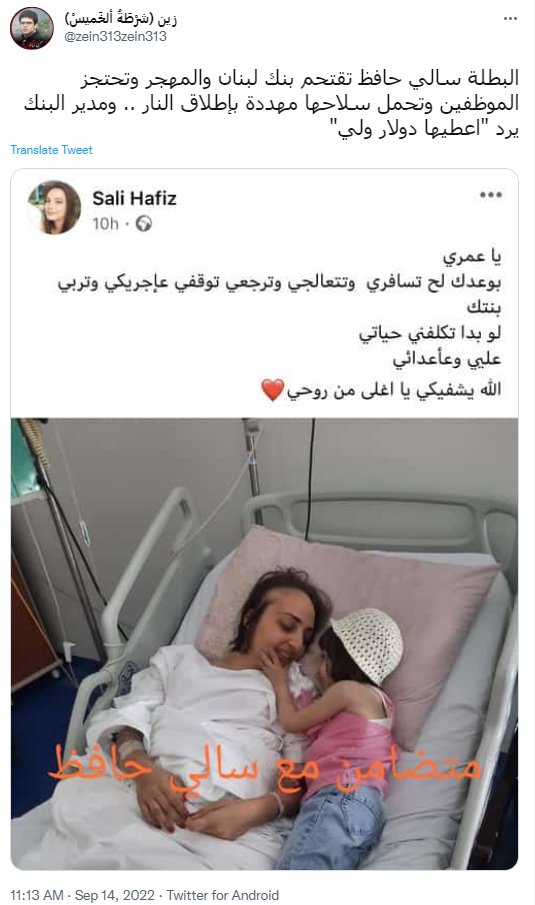Open the hospital bed photo

tap(264, 644)
